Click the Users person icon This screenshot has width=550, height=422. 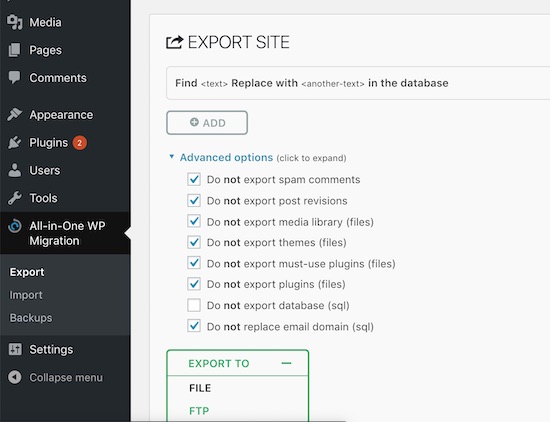coord(15,170)
